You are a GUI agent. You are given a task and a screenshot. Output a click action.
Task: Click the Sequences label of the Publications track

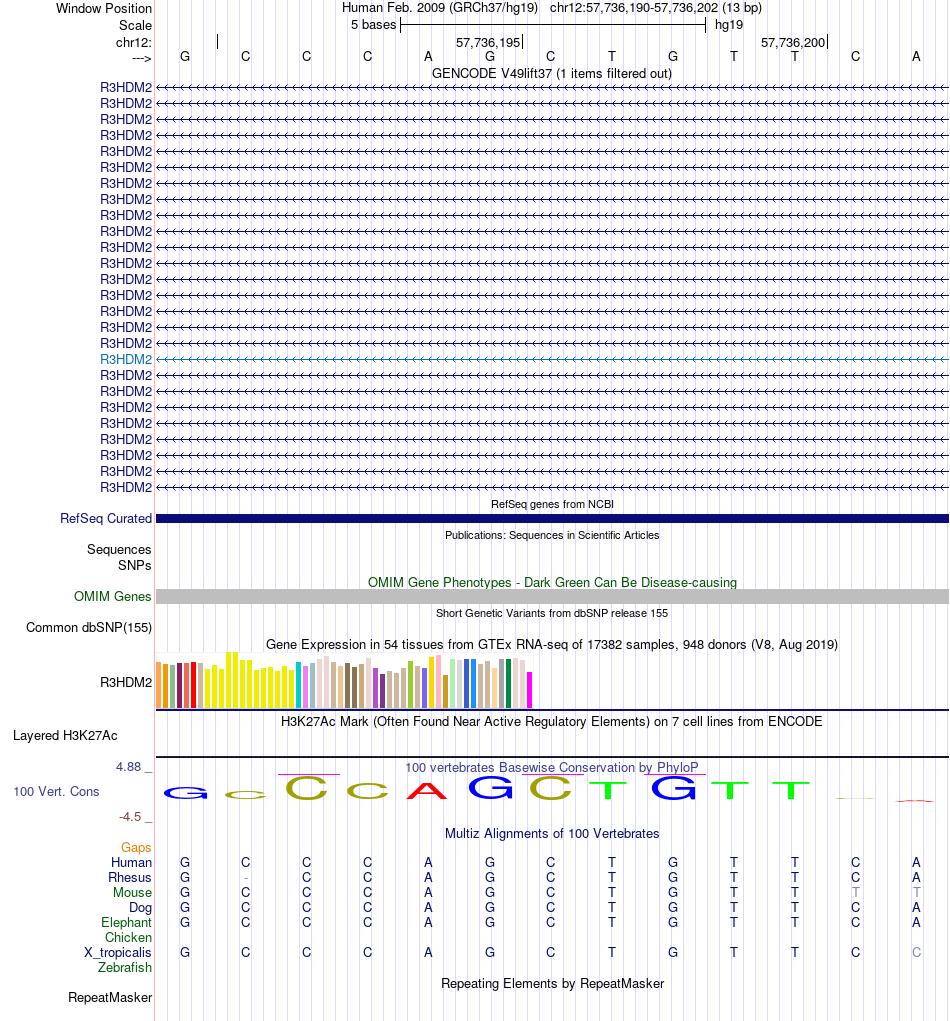119,550
